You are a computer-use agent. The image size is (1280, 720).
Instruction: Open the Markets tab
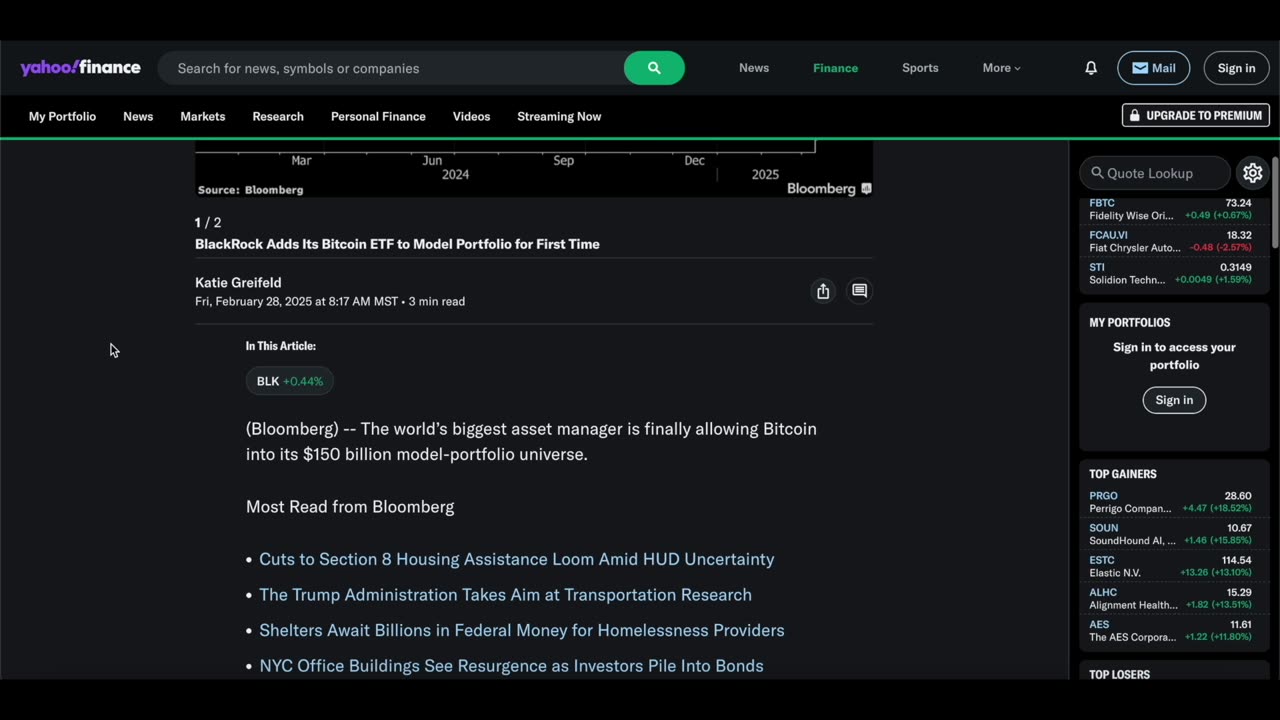click(203, 116)
